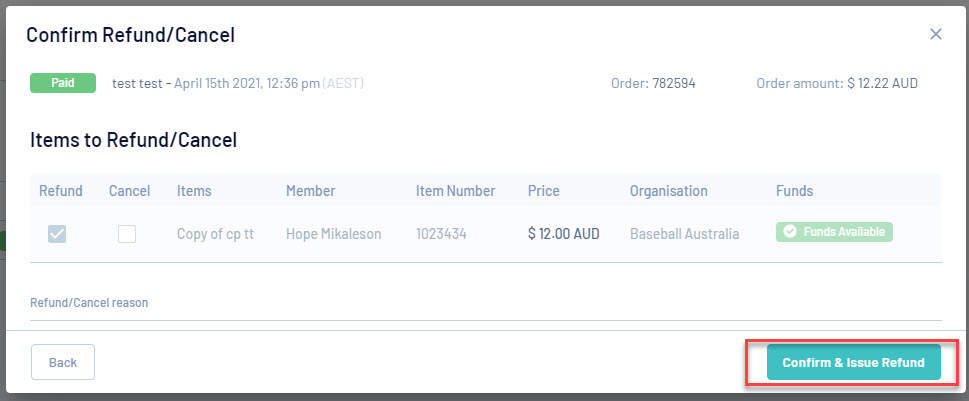Click the green Paid status badge
The image size is (969, 401).
[x=63, y=83]
